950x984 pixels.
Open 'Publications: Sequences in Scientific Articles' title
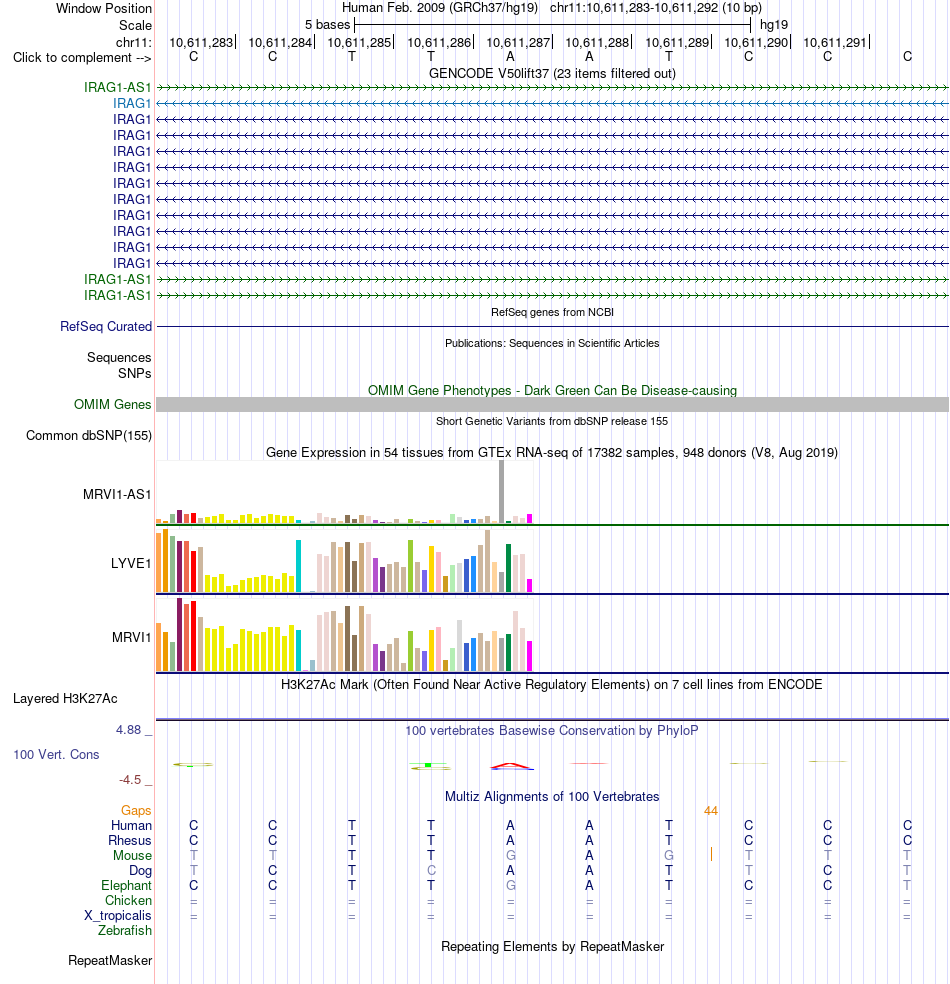[552, 343]
